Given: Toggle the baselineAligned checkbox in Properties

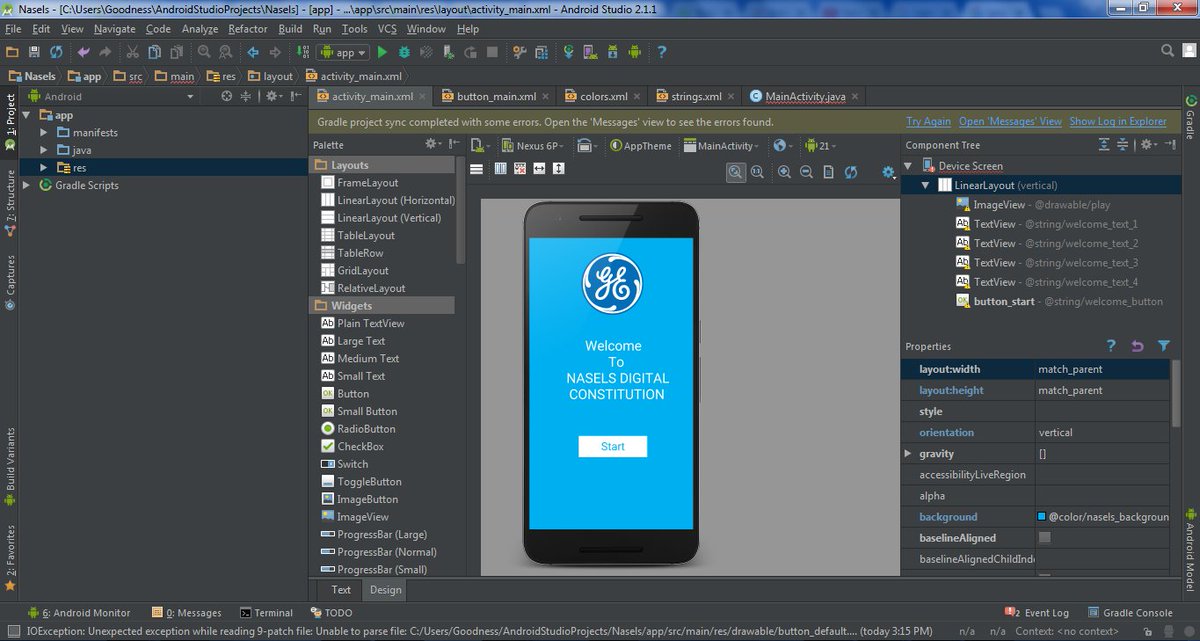Looking at the screenshot, I should click(1045, 538).
